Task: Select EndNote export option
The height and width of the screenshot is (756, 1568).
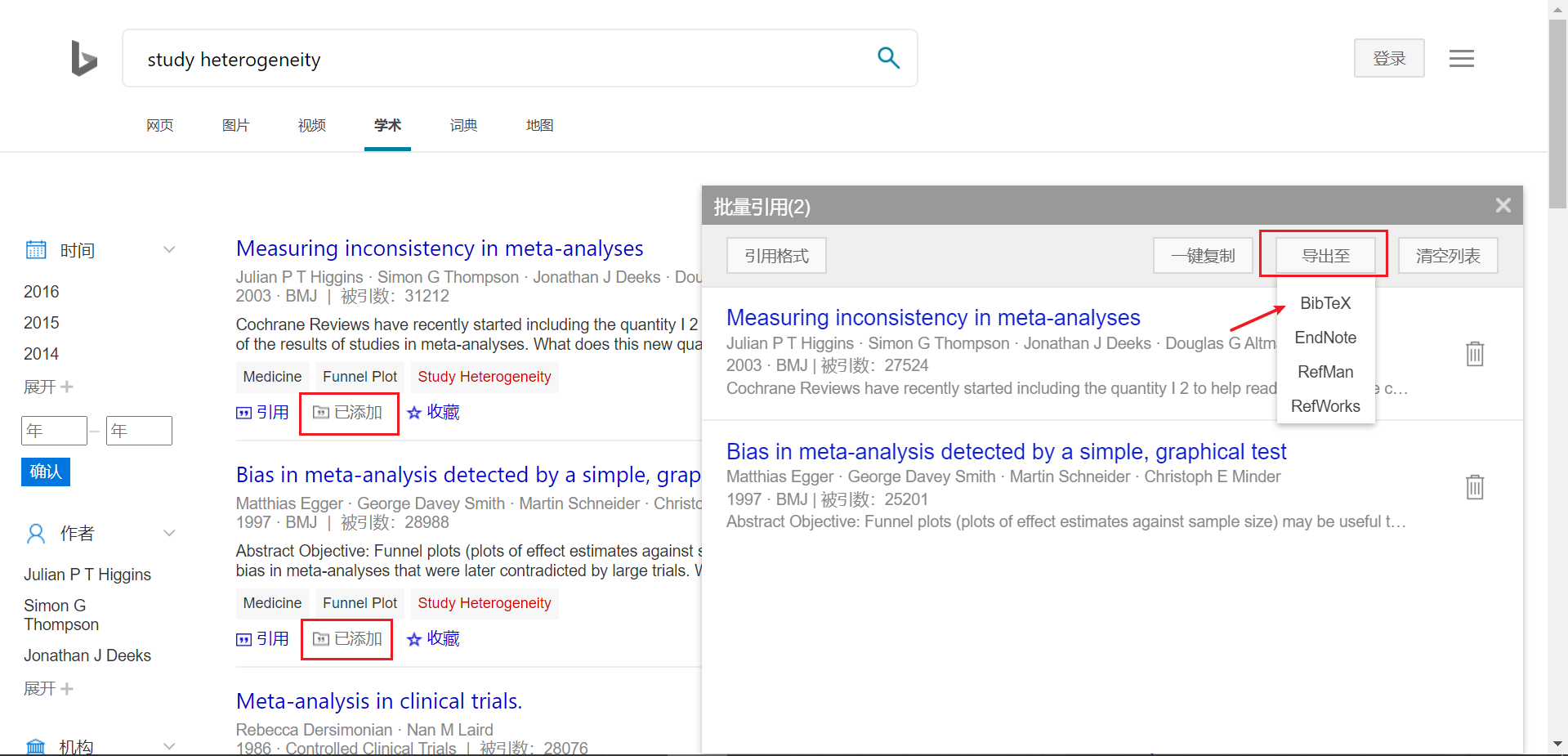Action: (1325, 338)
